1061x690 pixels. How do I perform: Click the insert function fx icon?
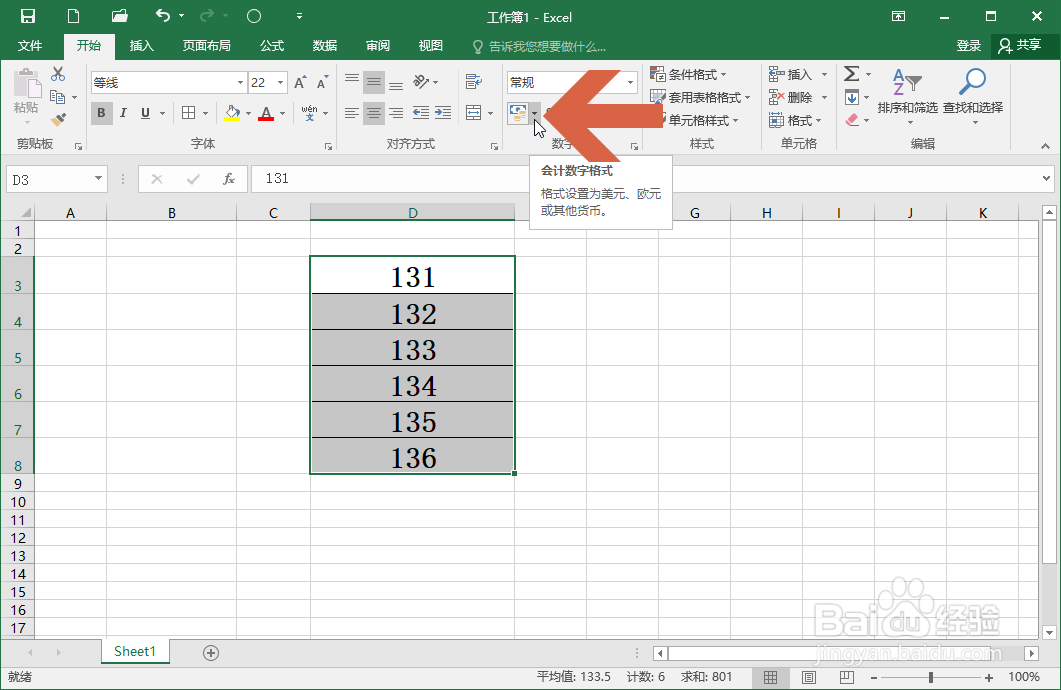[229, 179]
